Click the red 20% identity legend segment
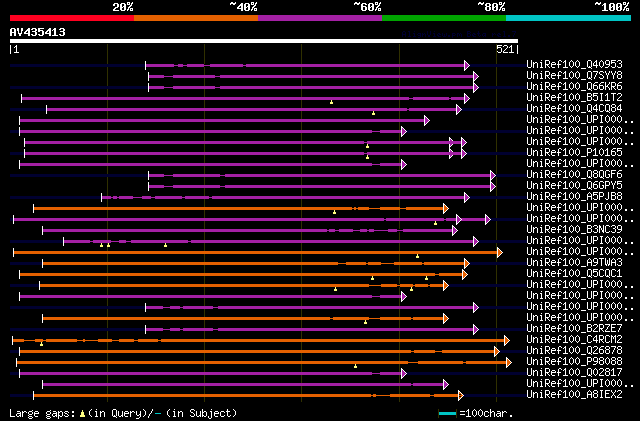The height and width of the screenshot is (421, 640). 72,18
